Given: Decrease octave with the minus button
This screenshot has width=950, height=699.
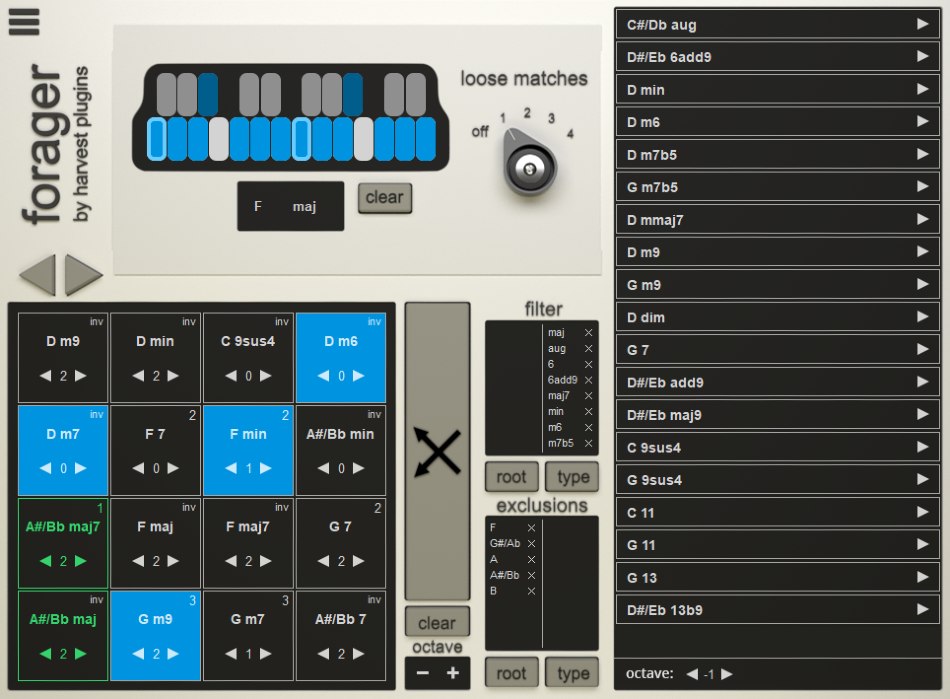Looking at the screenshot, I should [422, 673].
